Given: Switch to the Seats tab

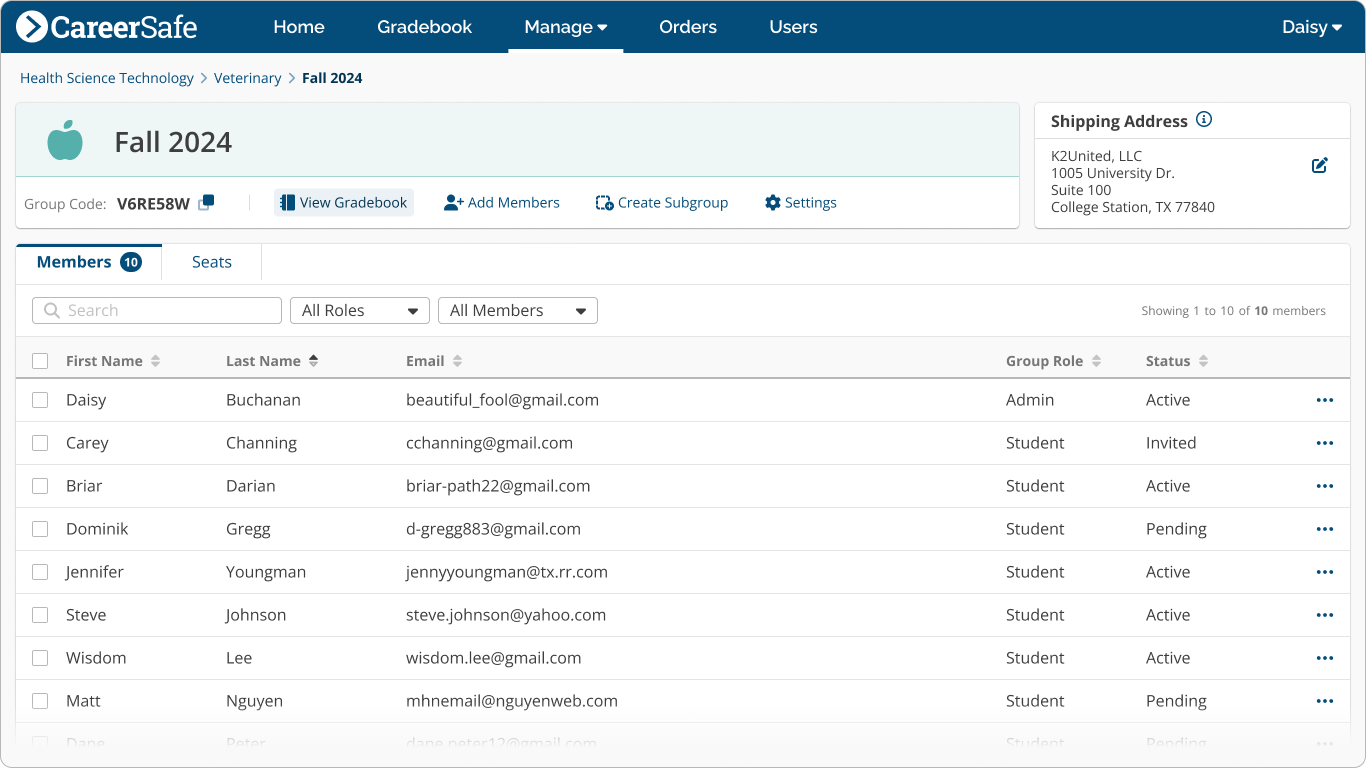Looking at the screenshot, I should point(211,261).
